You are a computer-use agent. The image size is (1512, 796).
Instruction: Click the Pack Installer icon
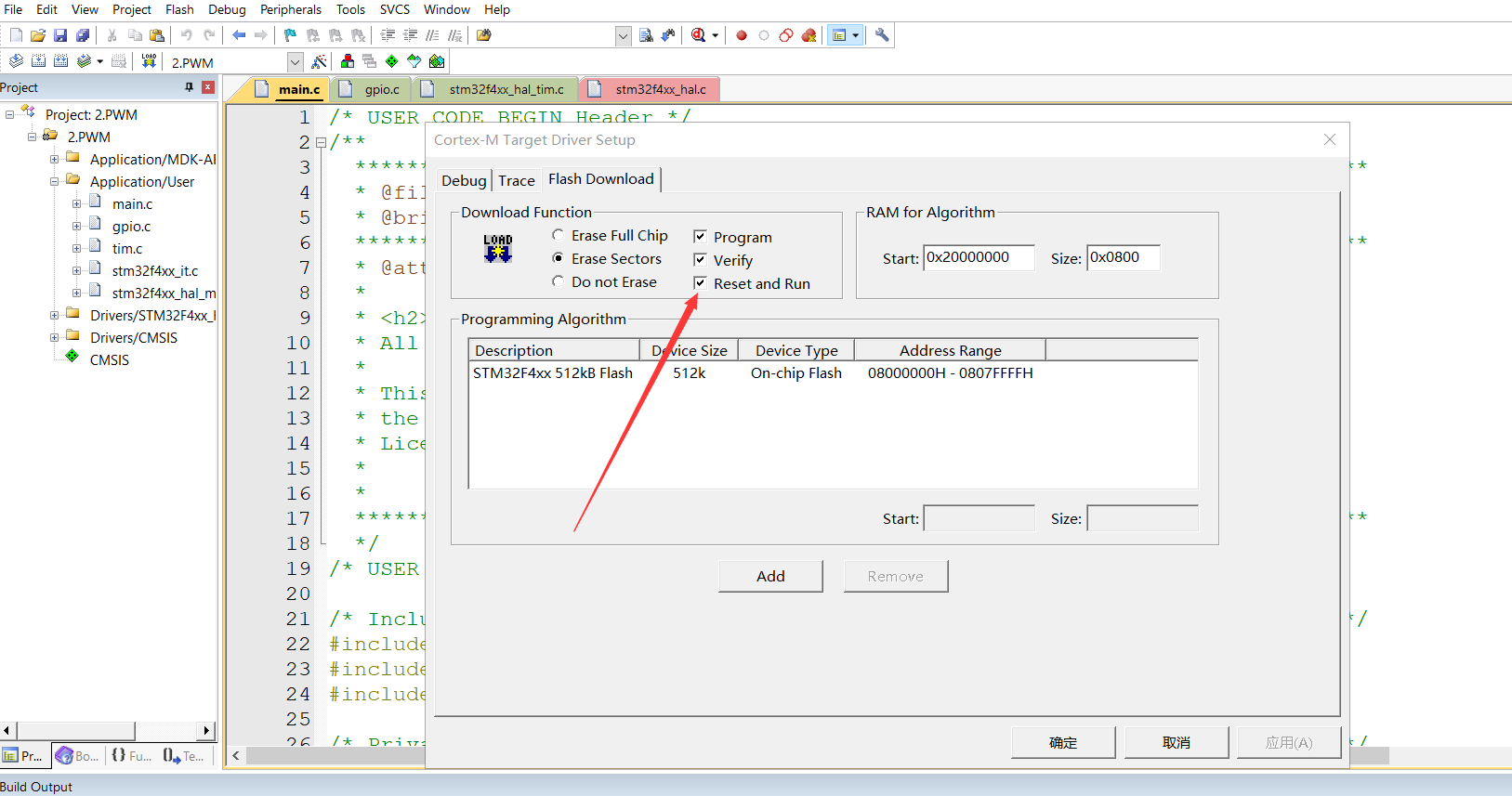(x=436, y=61)
